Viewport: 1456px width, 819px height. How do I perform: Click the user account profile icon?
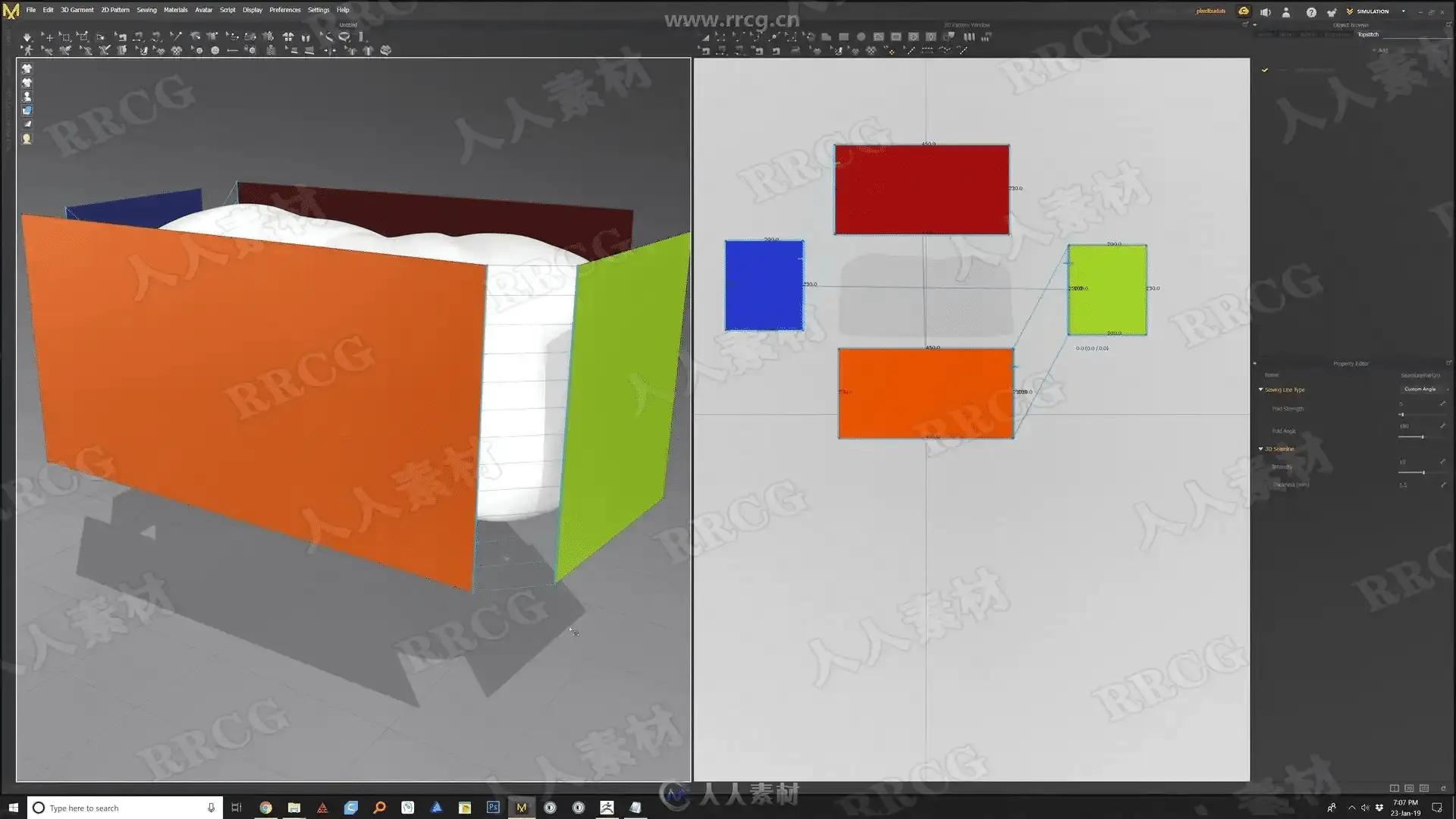(x=1286, y=12)
